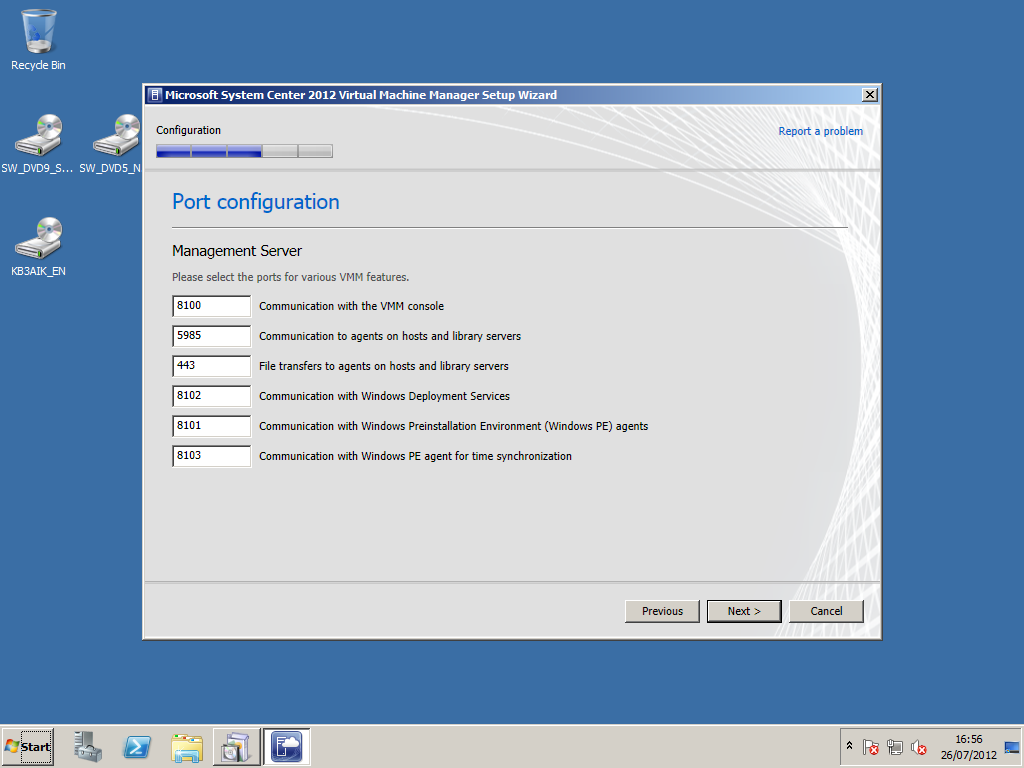
Task: Edit the VMM console port field 8100
Action: (x=212, y=306)
